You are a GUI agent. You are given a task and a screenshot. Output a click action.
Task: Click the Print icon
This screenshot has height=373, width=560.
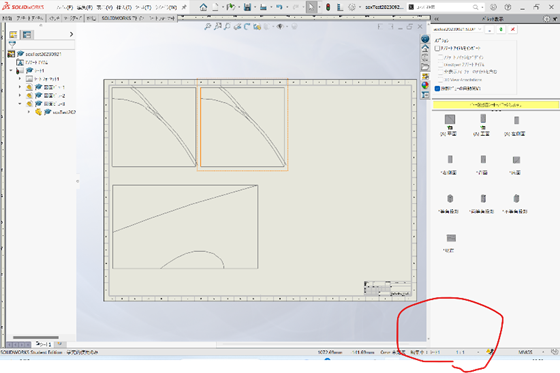pos(263,7)
